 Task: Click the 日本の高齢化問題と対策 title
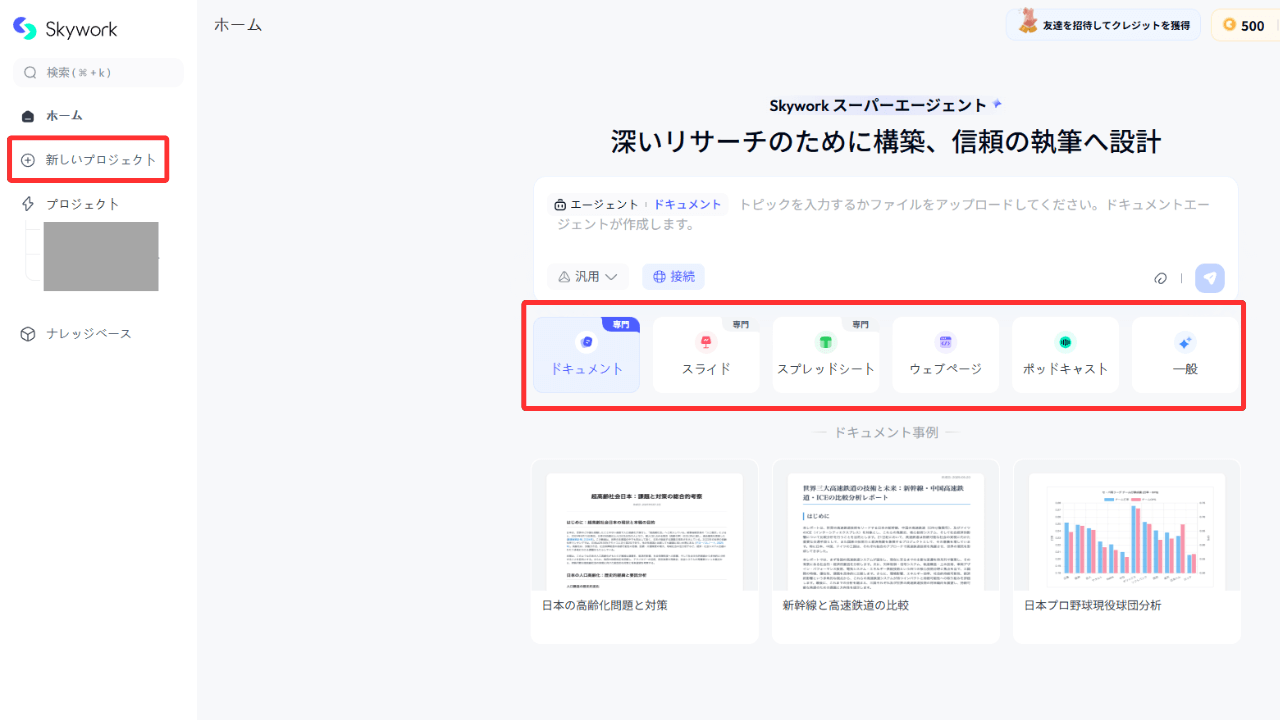pos(605,605)
